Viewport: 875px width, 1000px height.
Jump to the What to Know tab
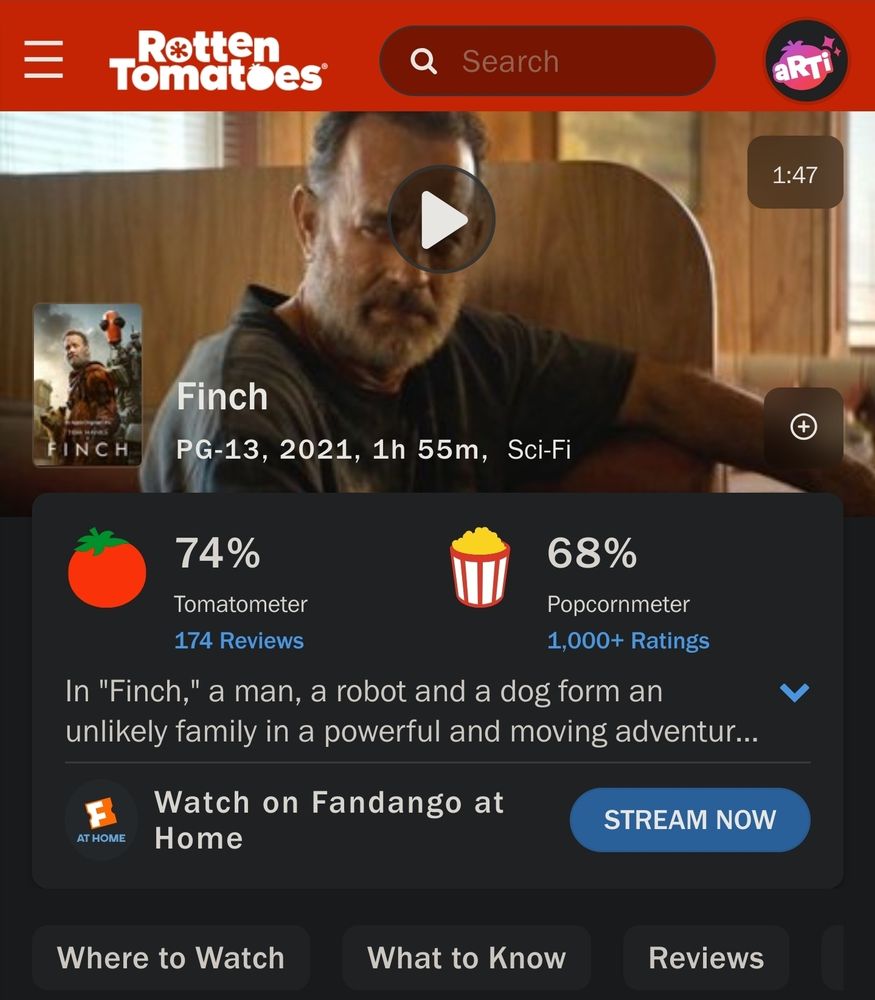[x=466, y=958]
